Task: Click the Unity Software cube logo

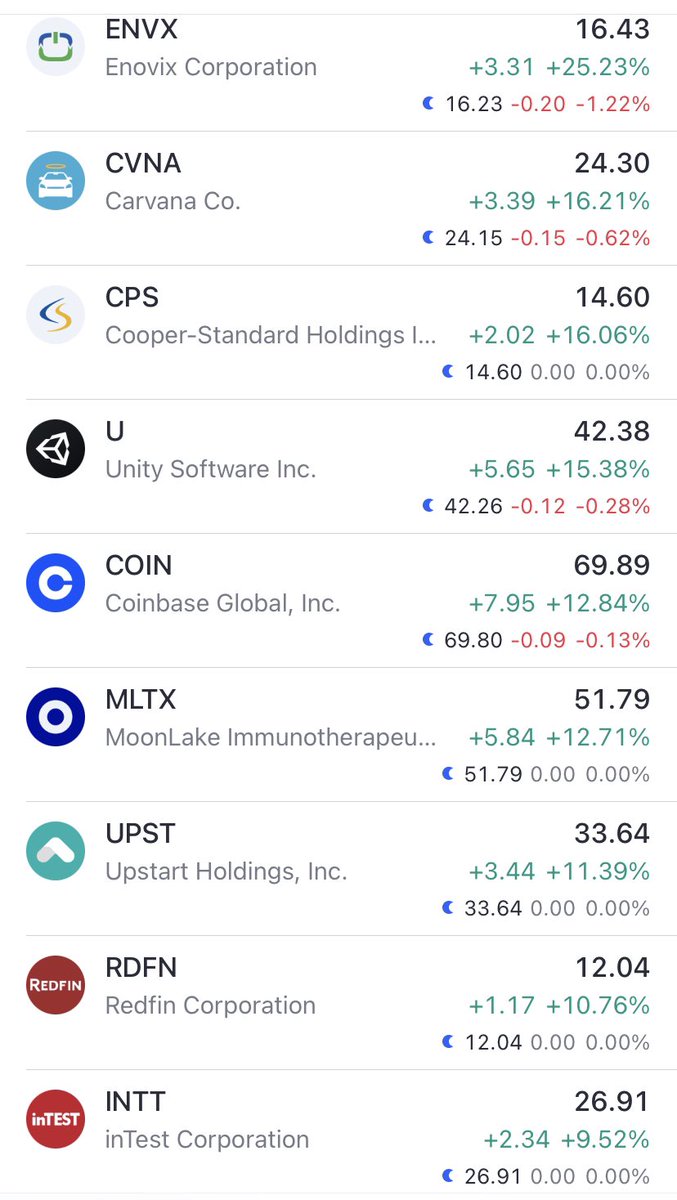Action: click(x=55, y=448)
